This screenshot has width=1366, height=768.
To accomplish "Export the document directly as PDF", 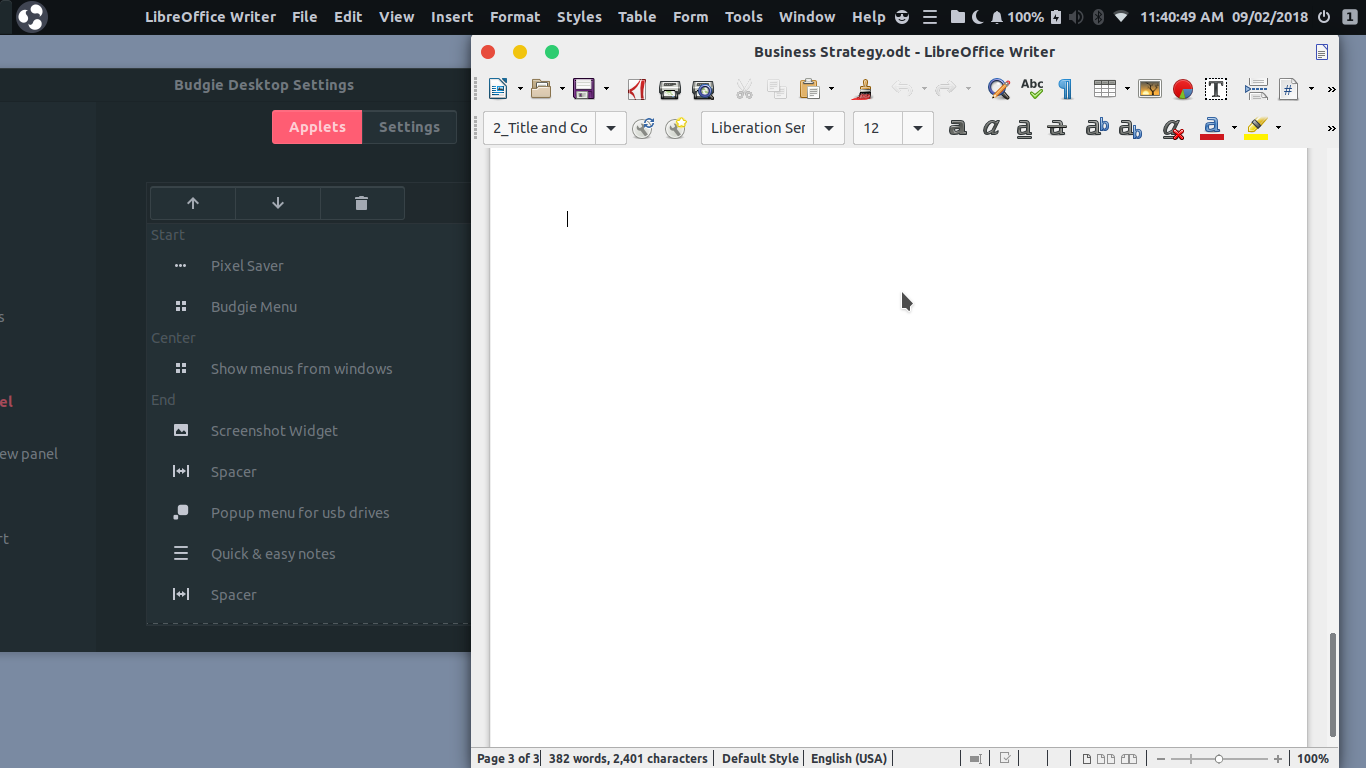I will coord(637,89).
